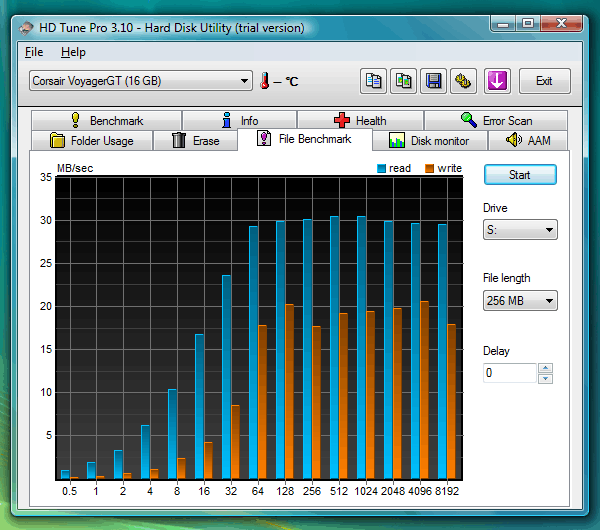Image resolution: width=600 pixels, height=530 pixels.
Task: Click the Exit button
Action: [x=545, y=81]
